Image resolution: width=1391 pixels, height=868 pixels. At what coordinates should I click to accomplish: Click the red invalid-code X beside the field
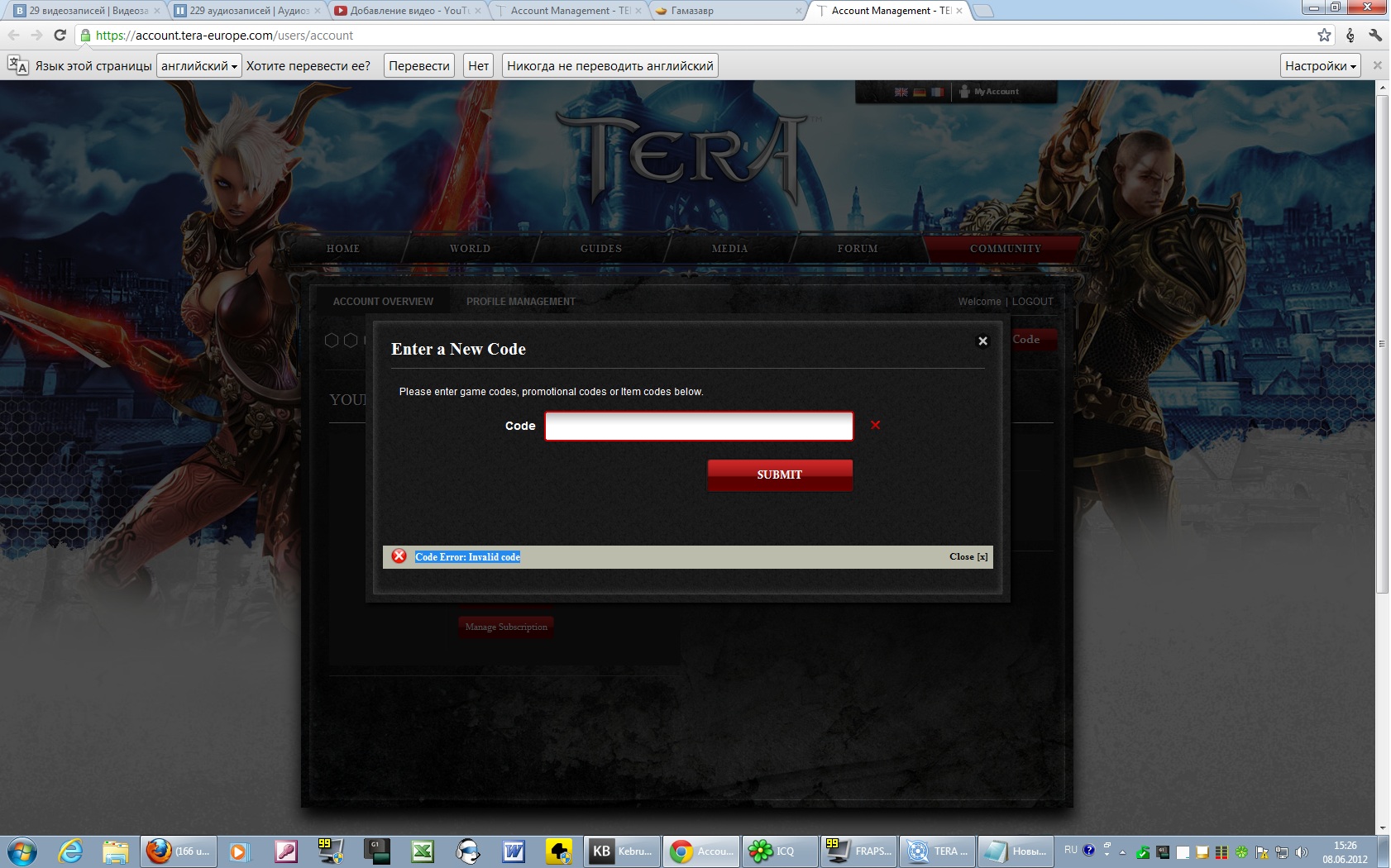875,425
